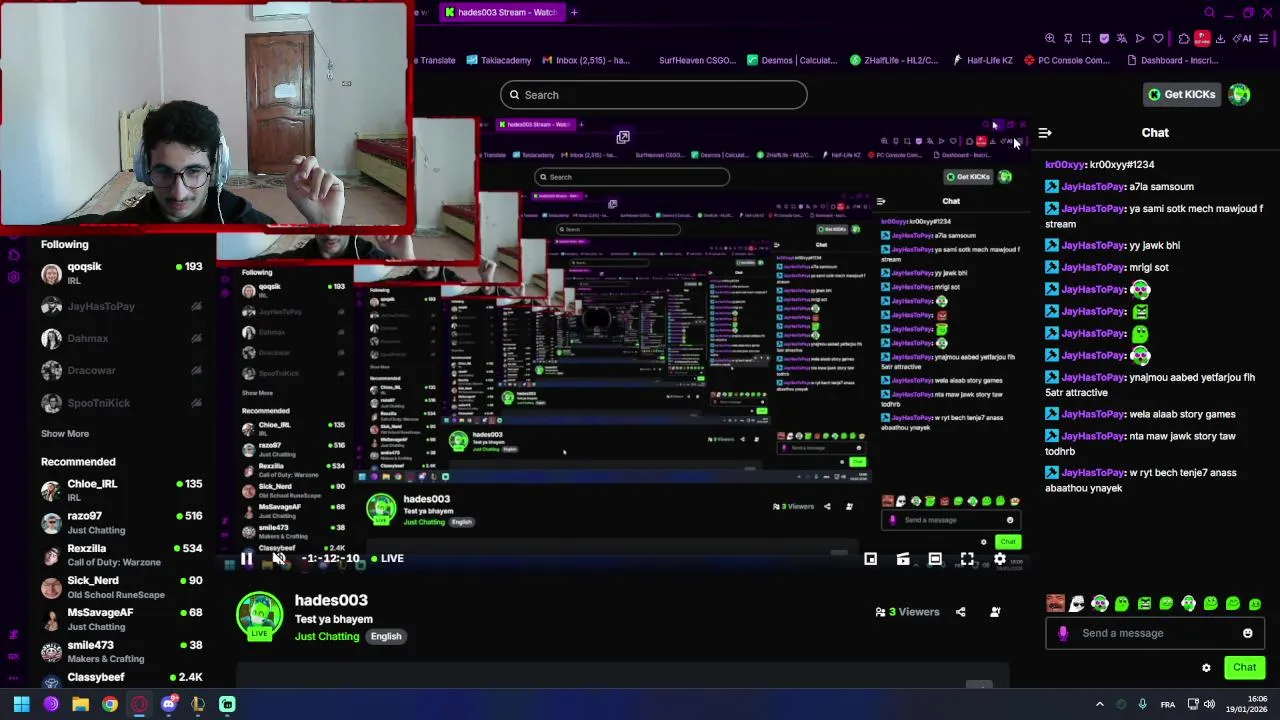Click the browser zoom magnifier icon
The width and height of the screenshot is (1280, 720).
(x=1050, y=38)
